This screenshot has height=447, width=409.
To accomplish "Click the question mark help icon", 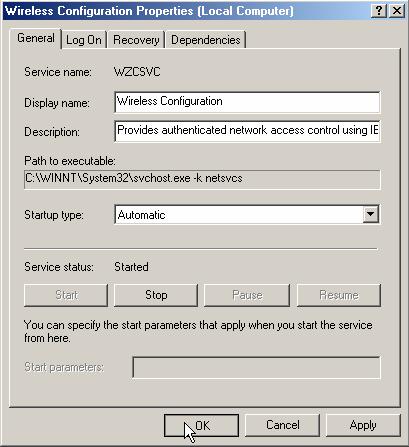I will click(379, 11).
